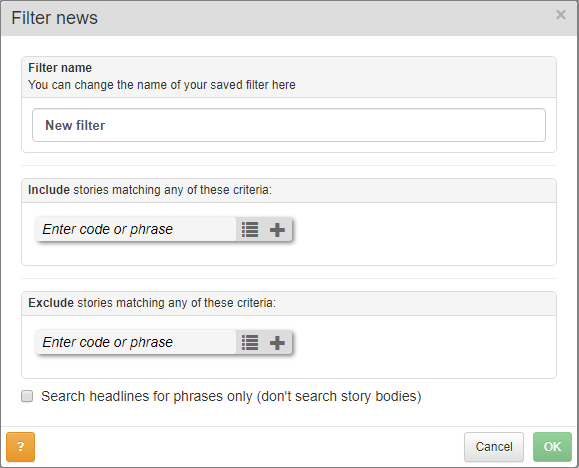Enable searching headlines for phrases only
This screenshot has width=579, height=468.
[27, 396]
